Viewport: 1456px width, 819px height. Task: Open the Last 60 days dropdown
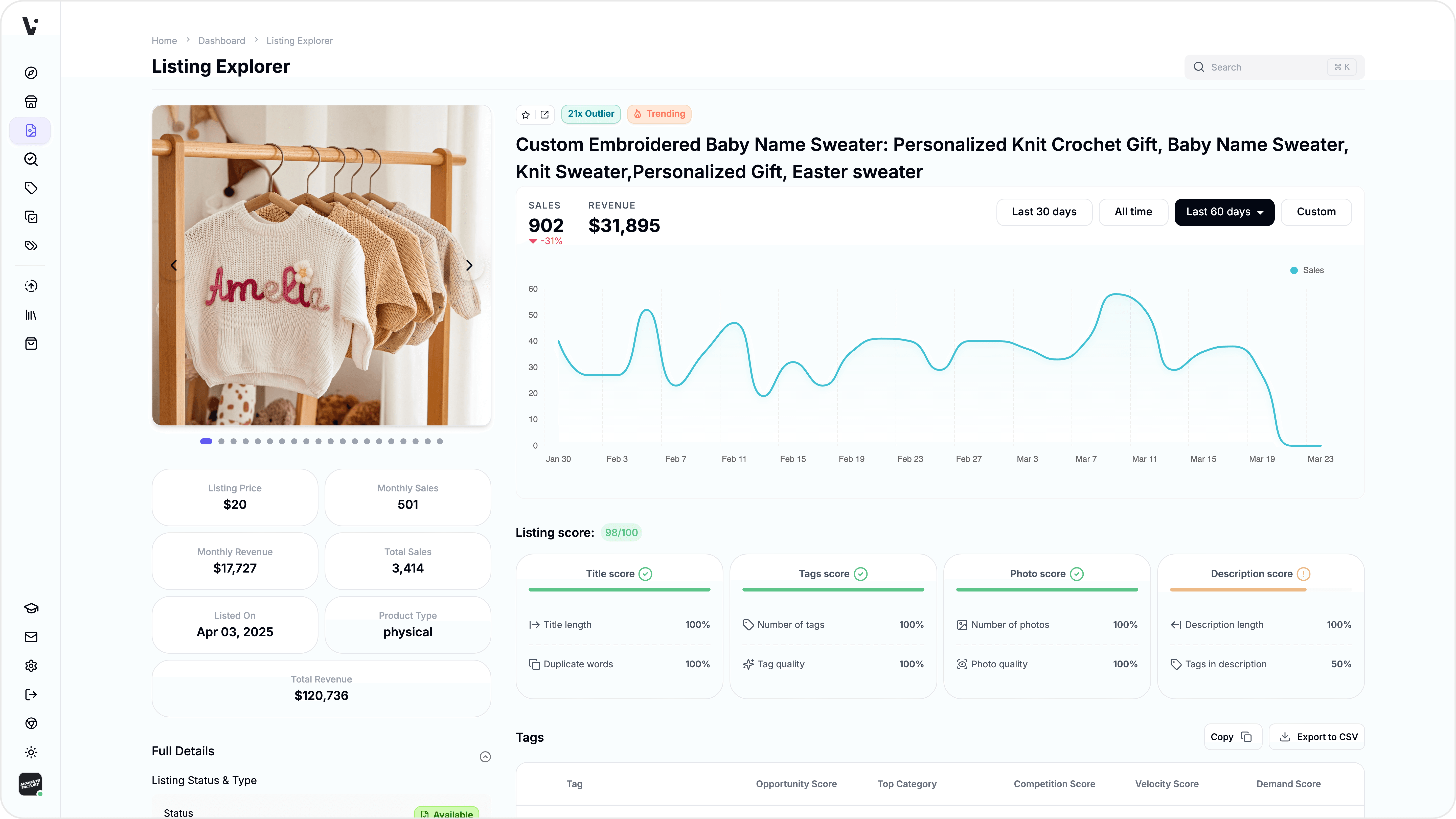pyautogui.click(x=1224, y=212)
